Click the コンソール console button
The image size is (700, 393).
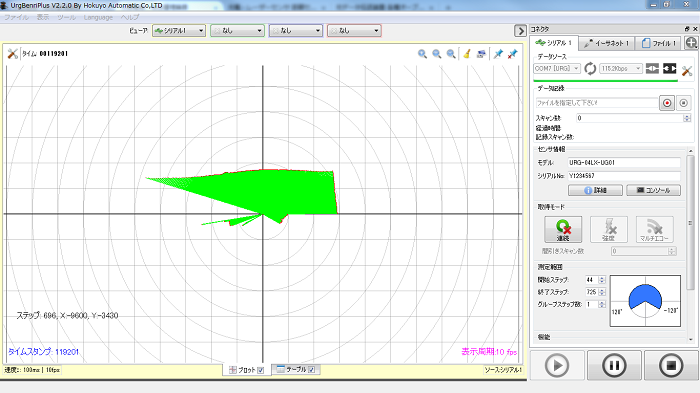pyautogui.click(x=654, y=190)
